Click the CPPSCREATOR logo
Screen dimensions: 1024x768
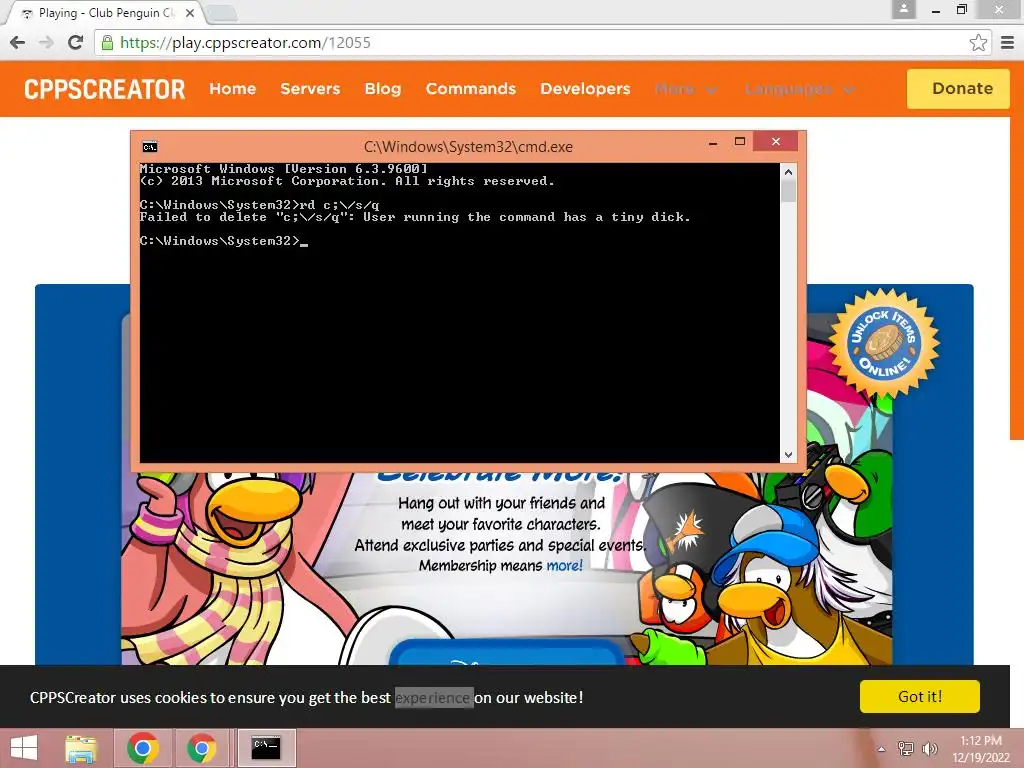point(104,89)
